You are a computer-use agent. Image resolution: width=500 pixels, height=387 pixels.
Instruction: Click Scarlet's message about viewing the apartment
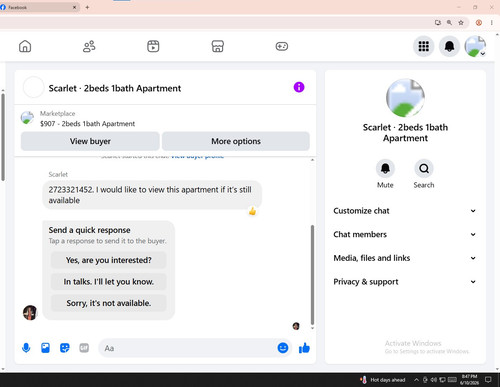[152, 195]
